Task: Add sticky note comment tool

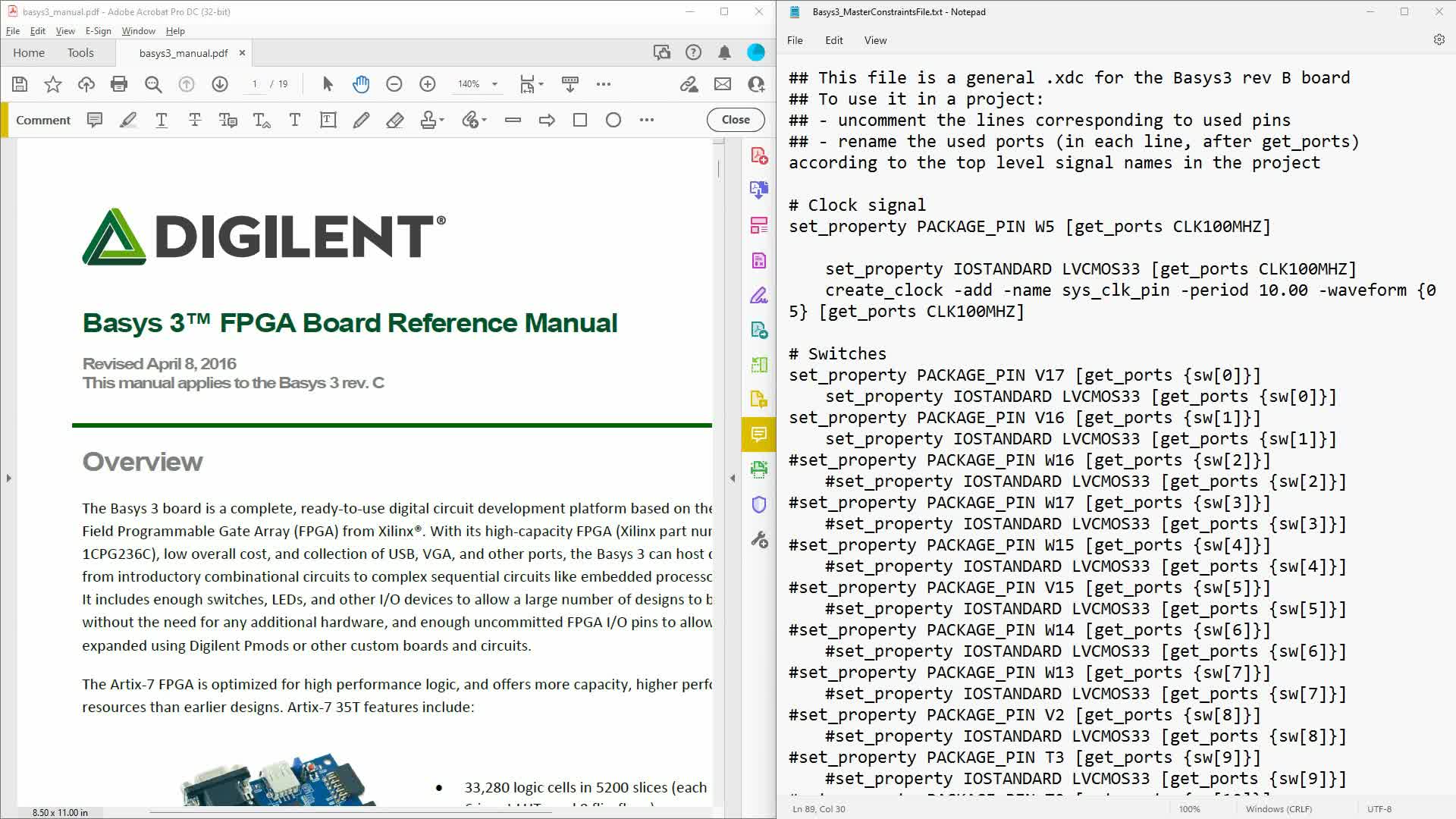Action: pos(95,120)
